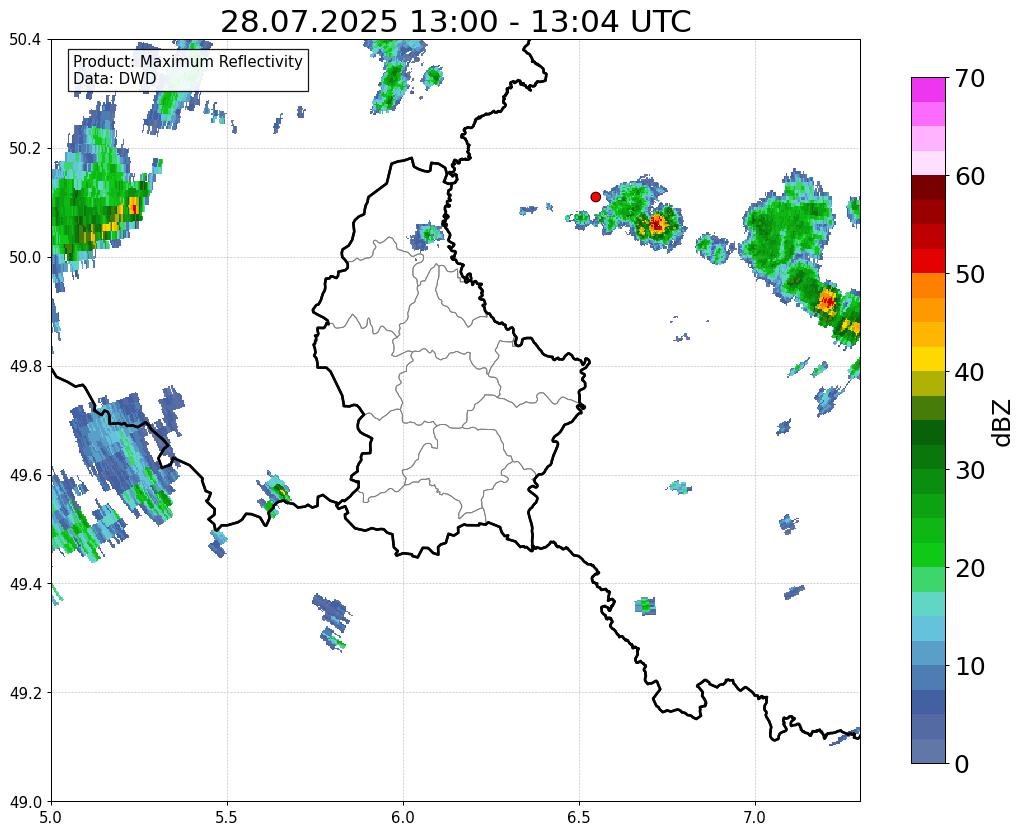
Task: Click the 60 tick label on colorbar
Action: [970, 176]
